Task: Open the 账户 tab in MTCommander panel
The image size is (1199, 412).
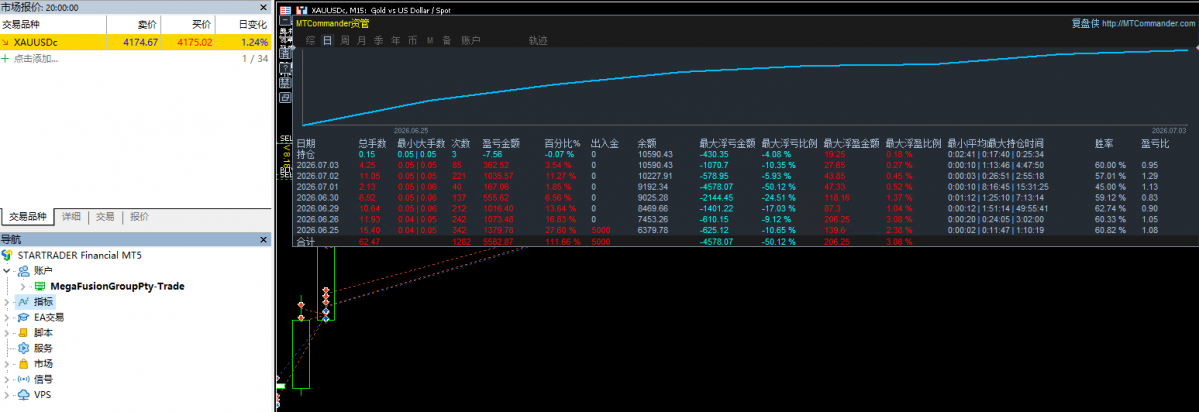Action: tap(471, 41)
